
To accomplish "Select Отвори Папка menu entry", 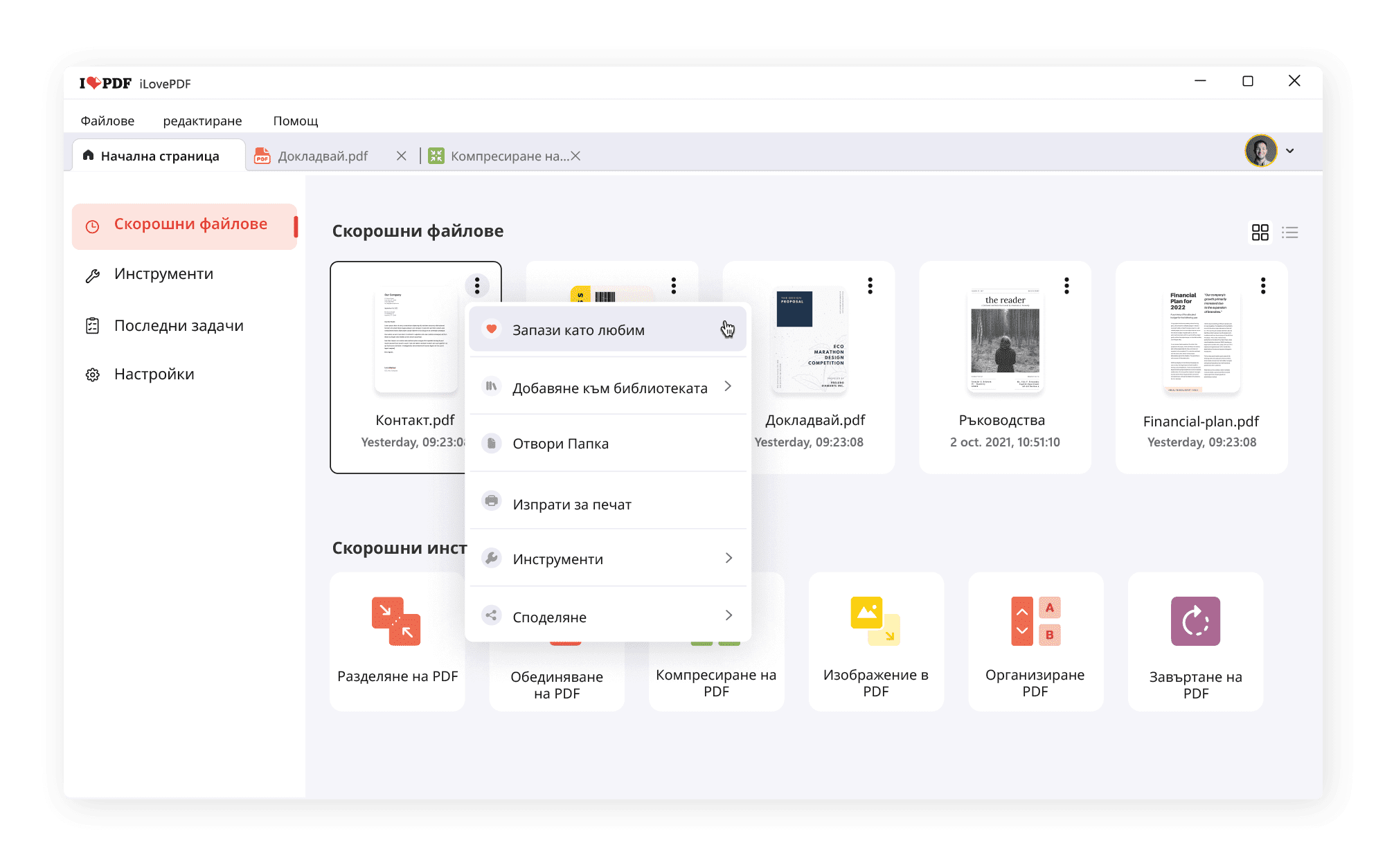I will tap(607, 444).
